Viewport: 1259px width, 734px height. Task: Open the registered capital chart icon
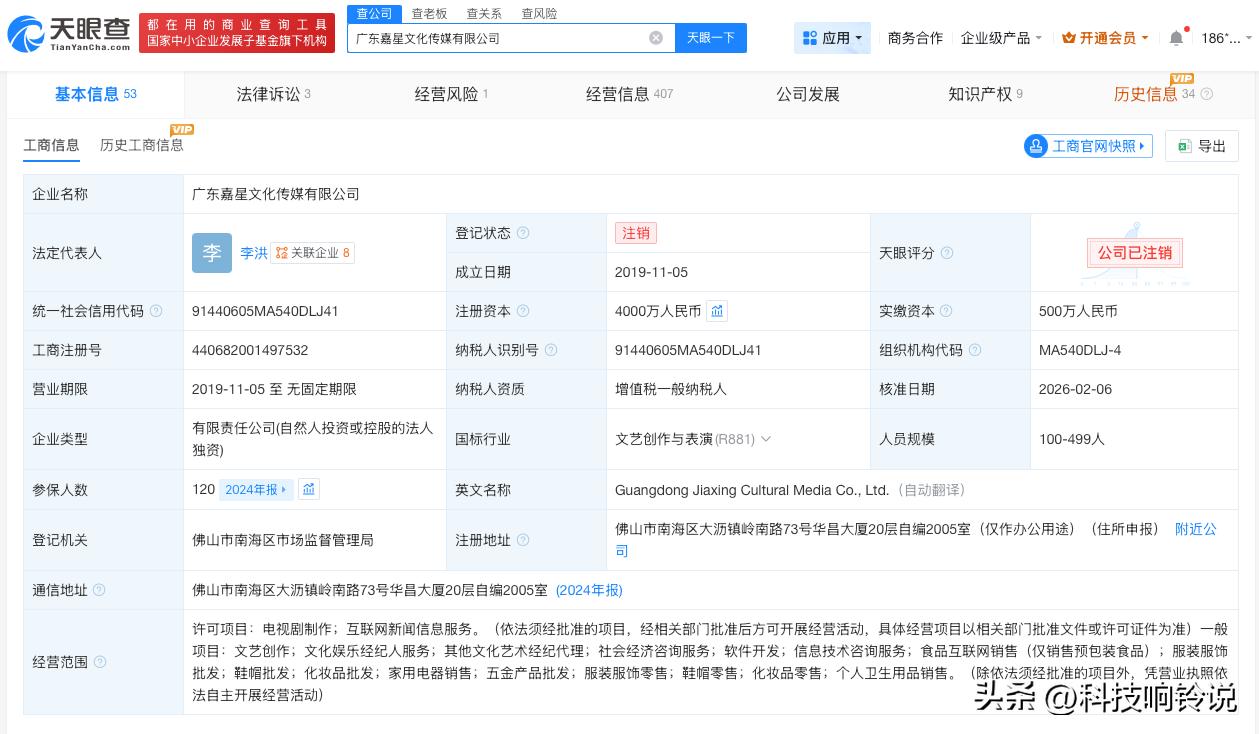pyautogui.click(x=717, y=311)
